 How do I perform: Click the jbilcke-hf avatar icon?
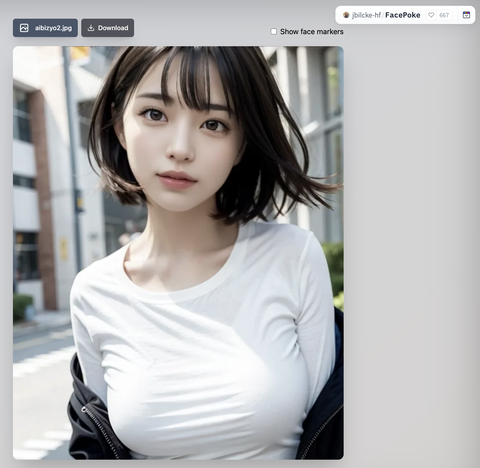click(346, 15)
